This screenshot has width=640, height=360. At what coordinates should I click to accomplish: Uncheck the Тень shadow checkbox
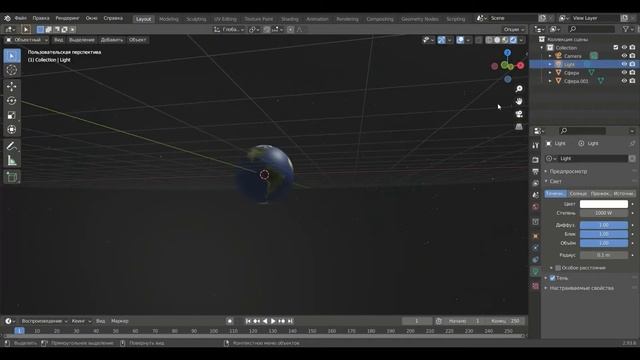pyautogui.click(x=552, y=278)
